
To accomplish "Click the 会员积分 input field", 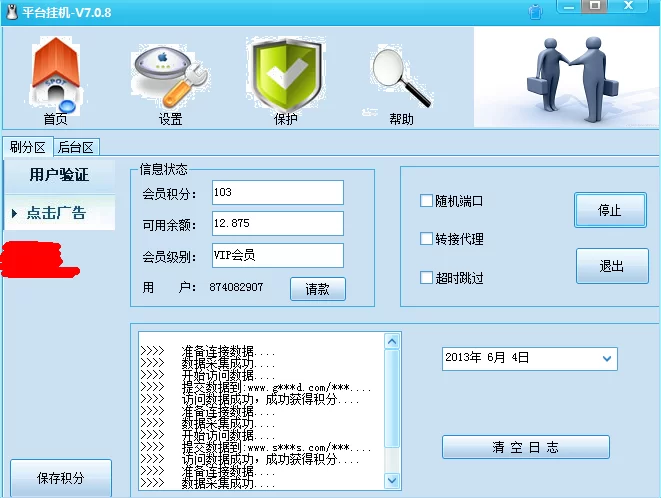I will click(277, 192).
